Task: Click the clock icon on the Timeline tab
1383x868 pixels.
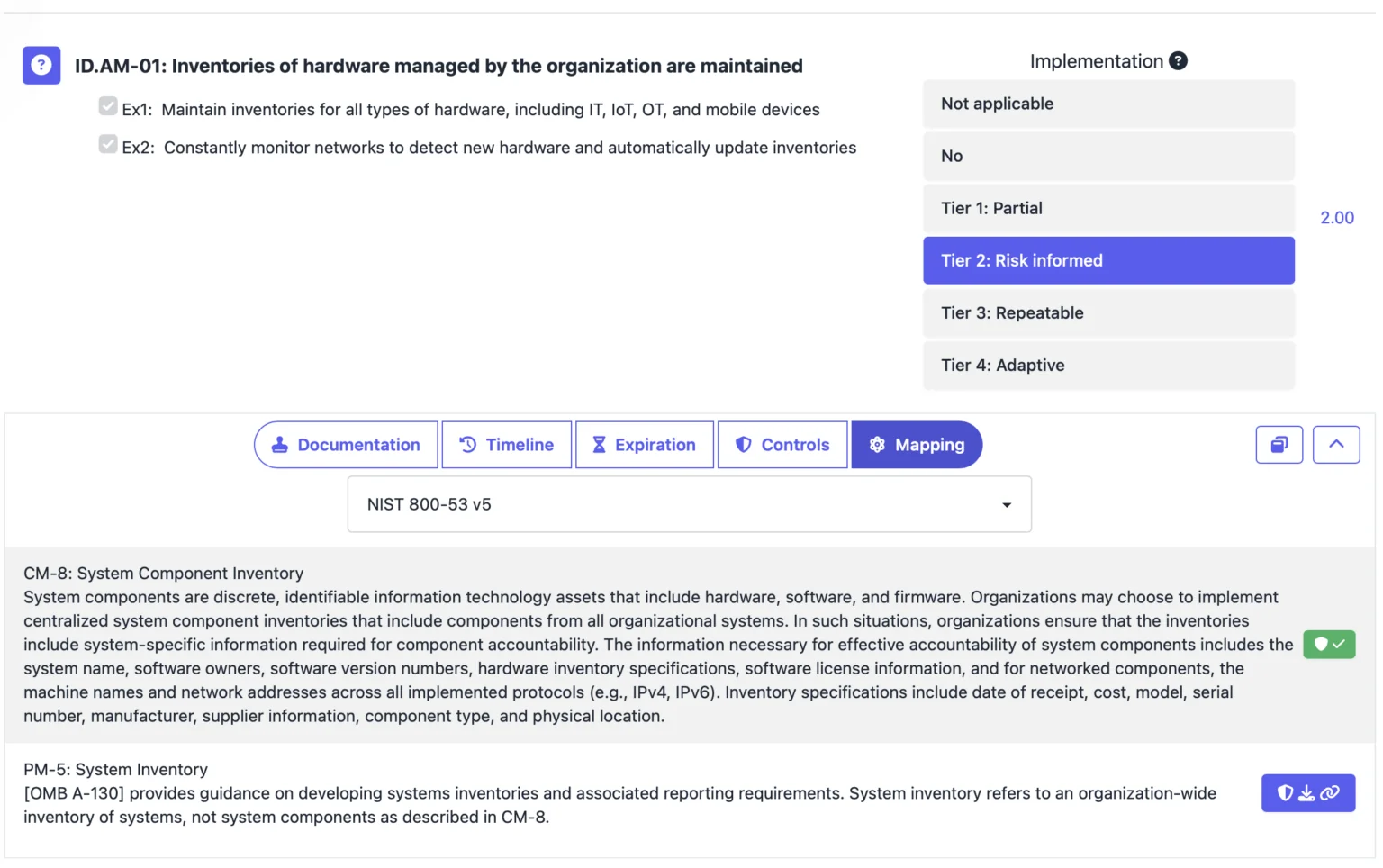Action: (466, 444)
